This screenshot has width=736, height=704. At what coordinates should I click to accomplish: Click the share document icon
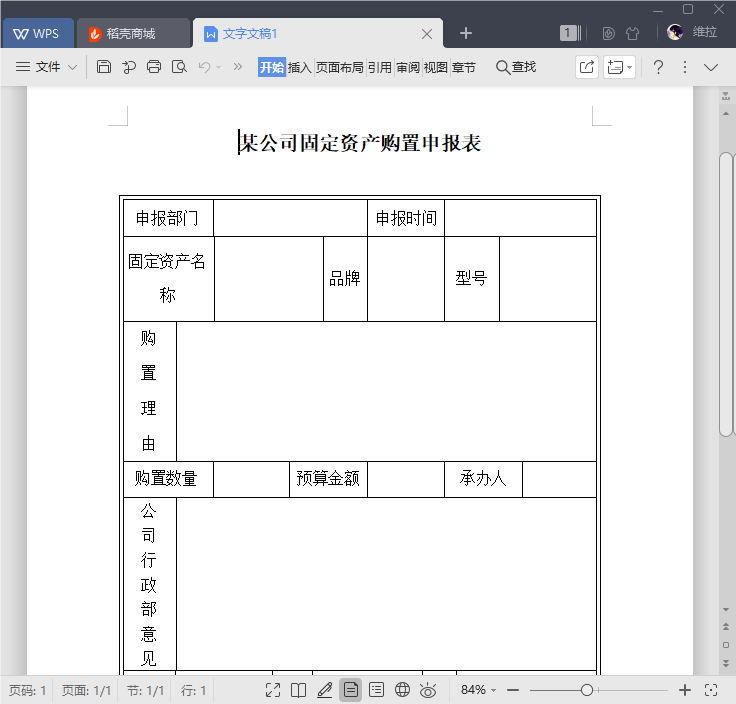pos(587,67)
